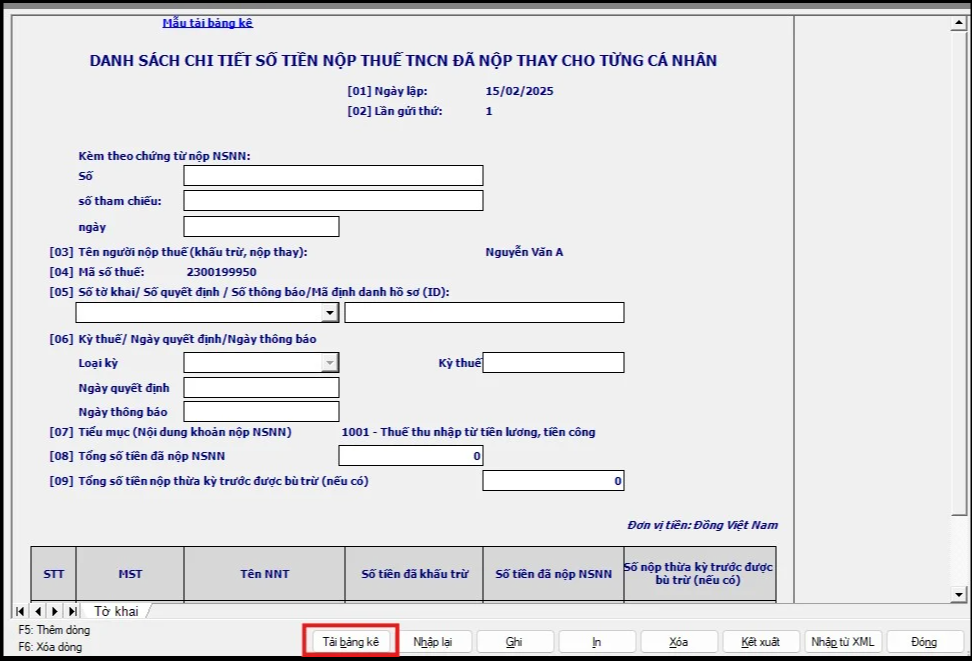
Task: Click the "Xóa" delete button
Action: [679, 642]
